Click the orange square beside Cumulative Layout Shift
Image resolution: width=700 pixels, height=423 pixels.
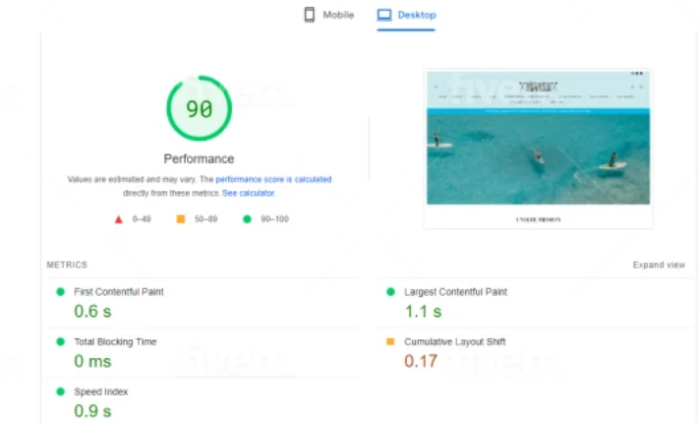[x=390, y=342]
